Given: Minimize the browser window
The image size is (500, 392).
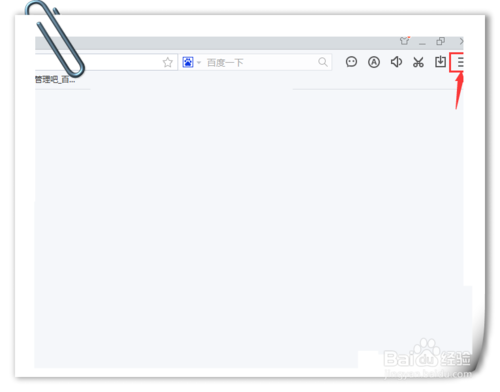Looking at the screenshot, I should pyautogui.click(x=422, y=42).
